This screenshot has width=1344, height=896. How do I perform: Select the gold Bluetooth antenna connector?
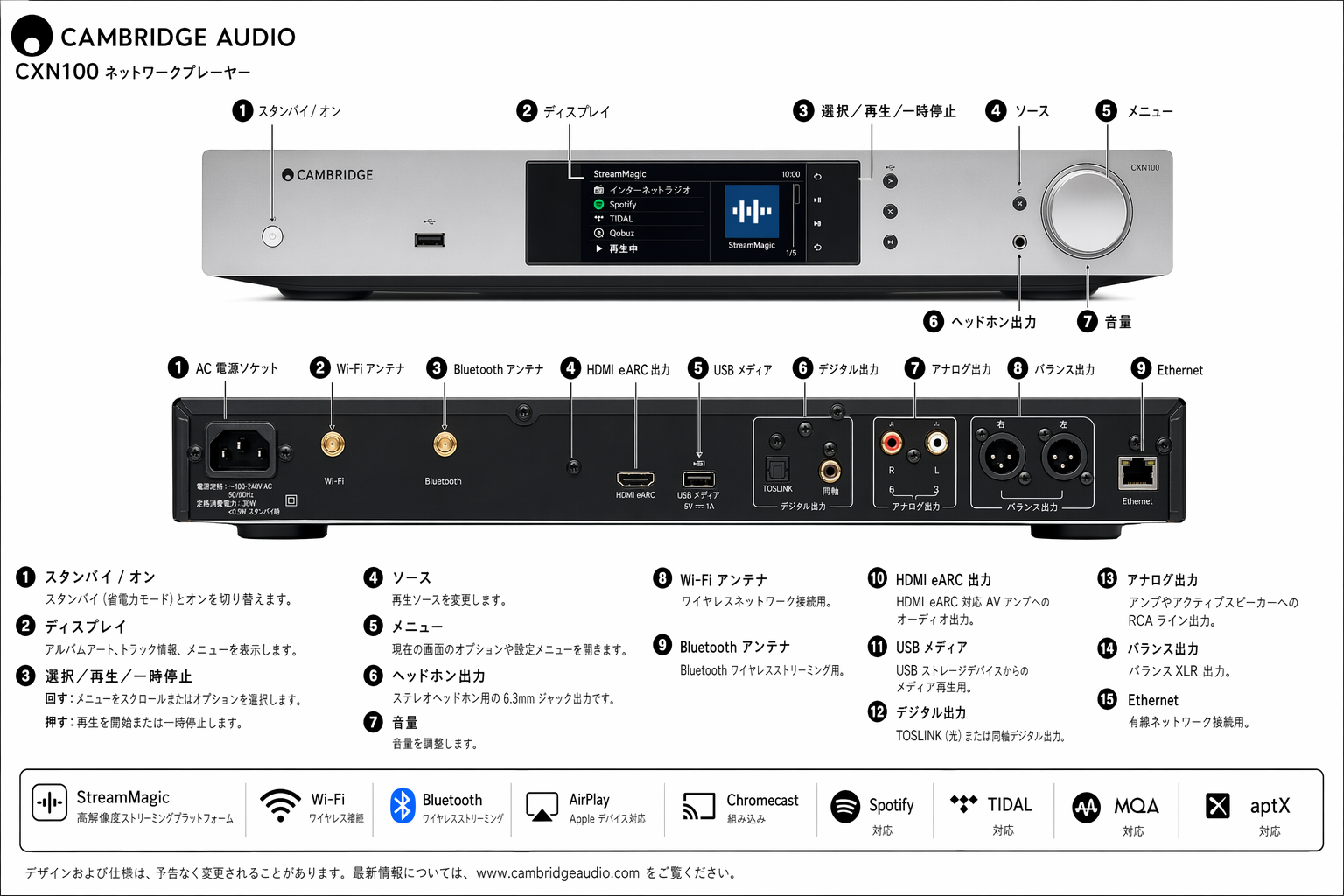click(444, 444)
